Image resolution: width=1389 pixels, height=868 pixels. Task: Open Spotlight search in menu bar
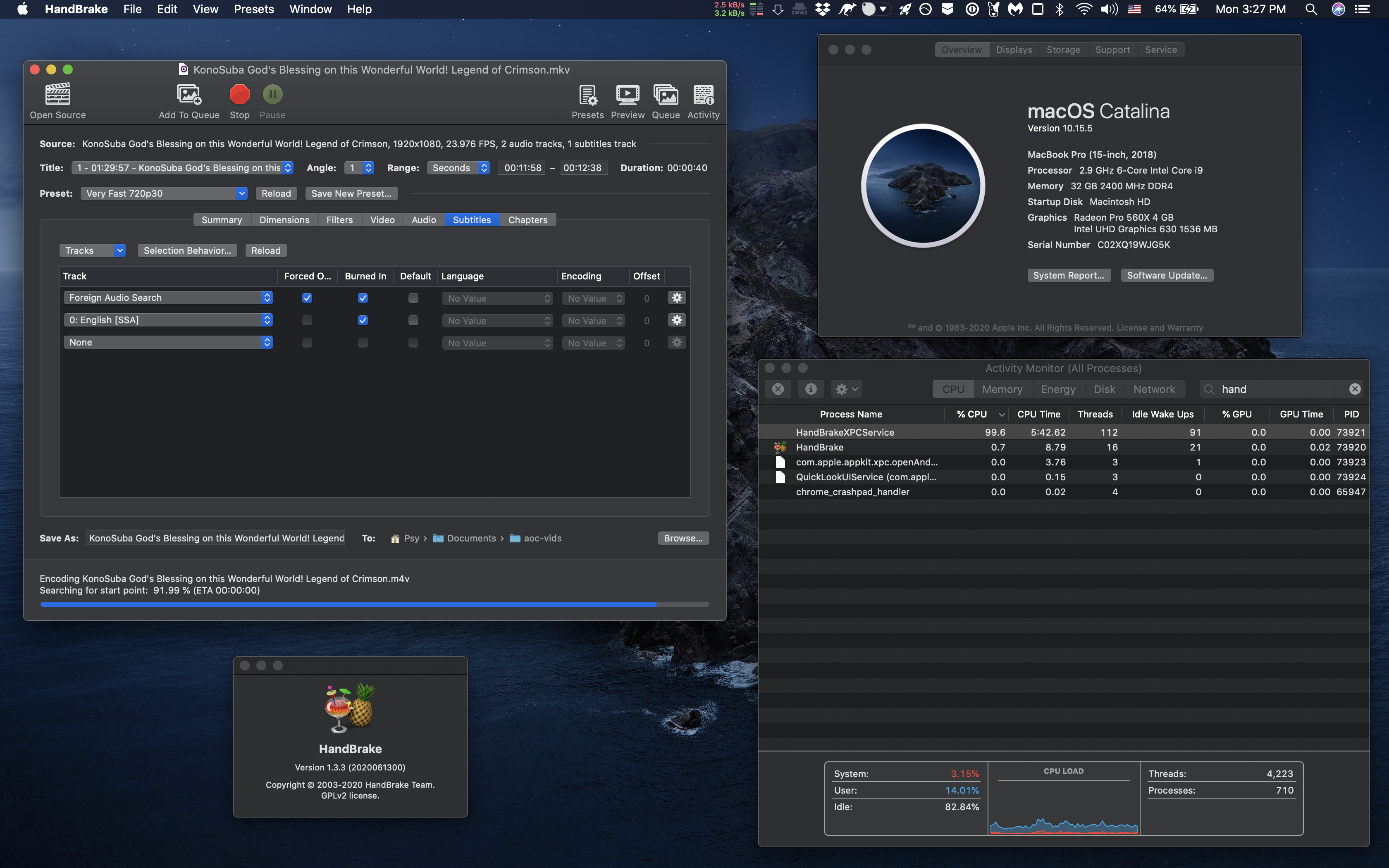1311,9
